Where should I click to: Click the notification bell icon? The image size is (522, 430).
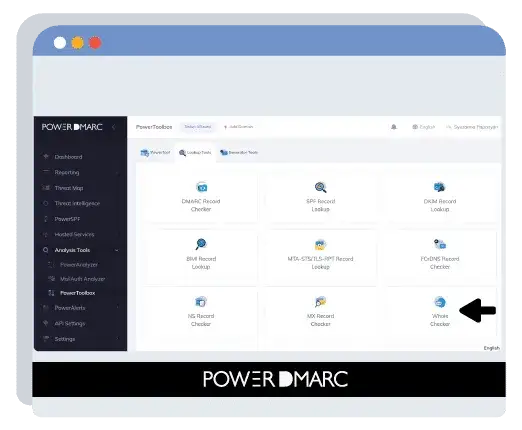[x=394, y=127]
